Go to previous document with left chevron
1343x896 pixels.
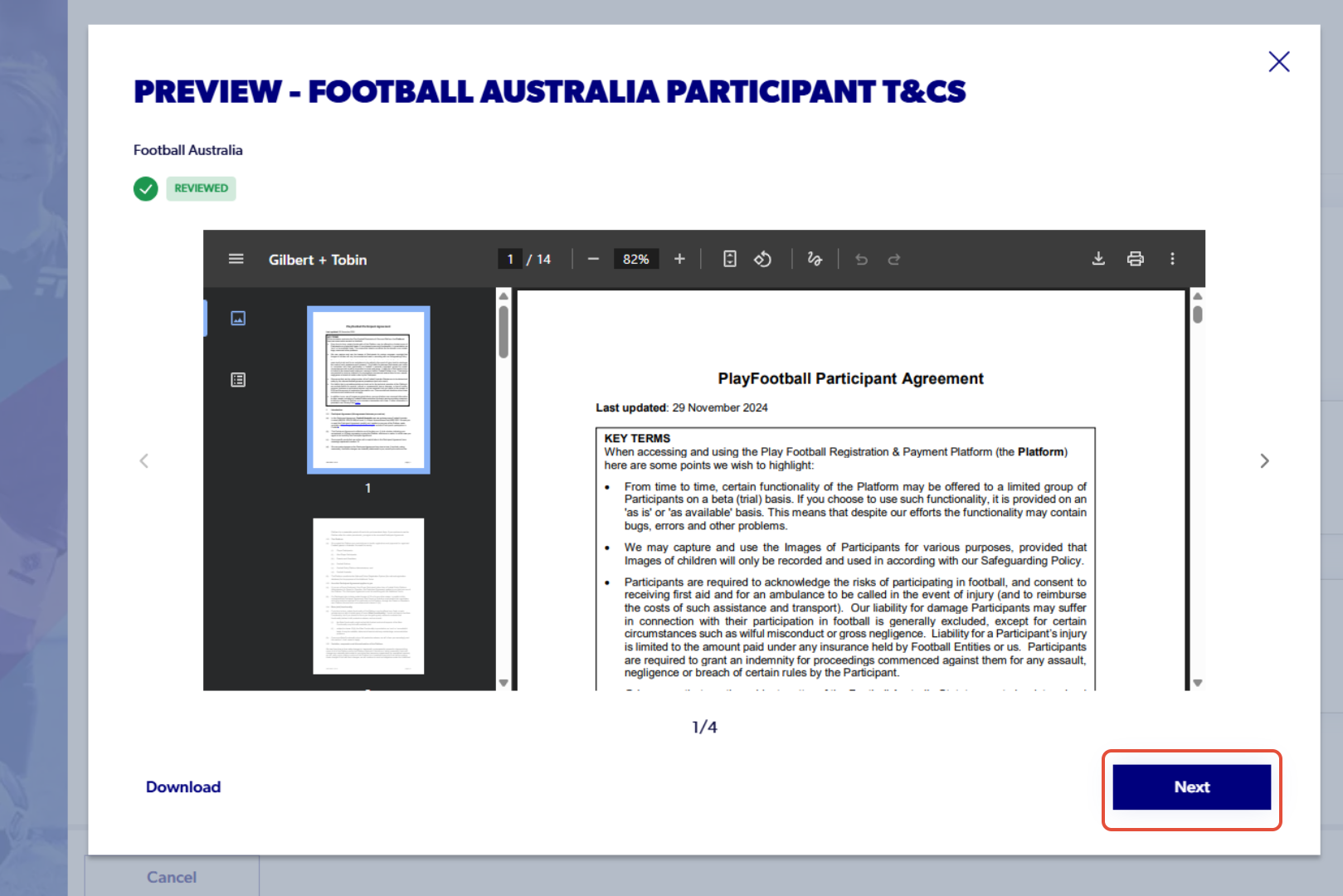[x=144, y=460]
